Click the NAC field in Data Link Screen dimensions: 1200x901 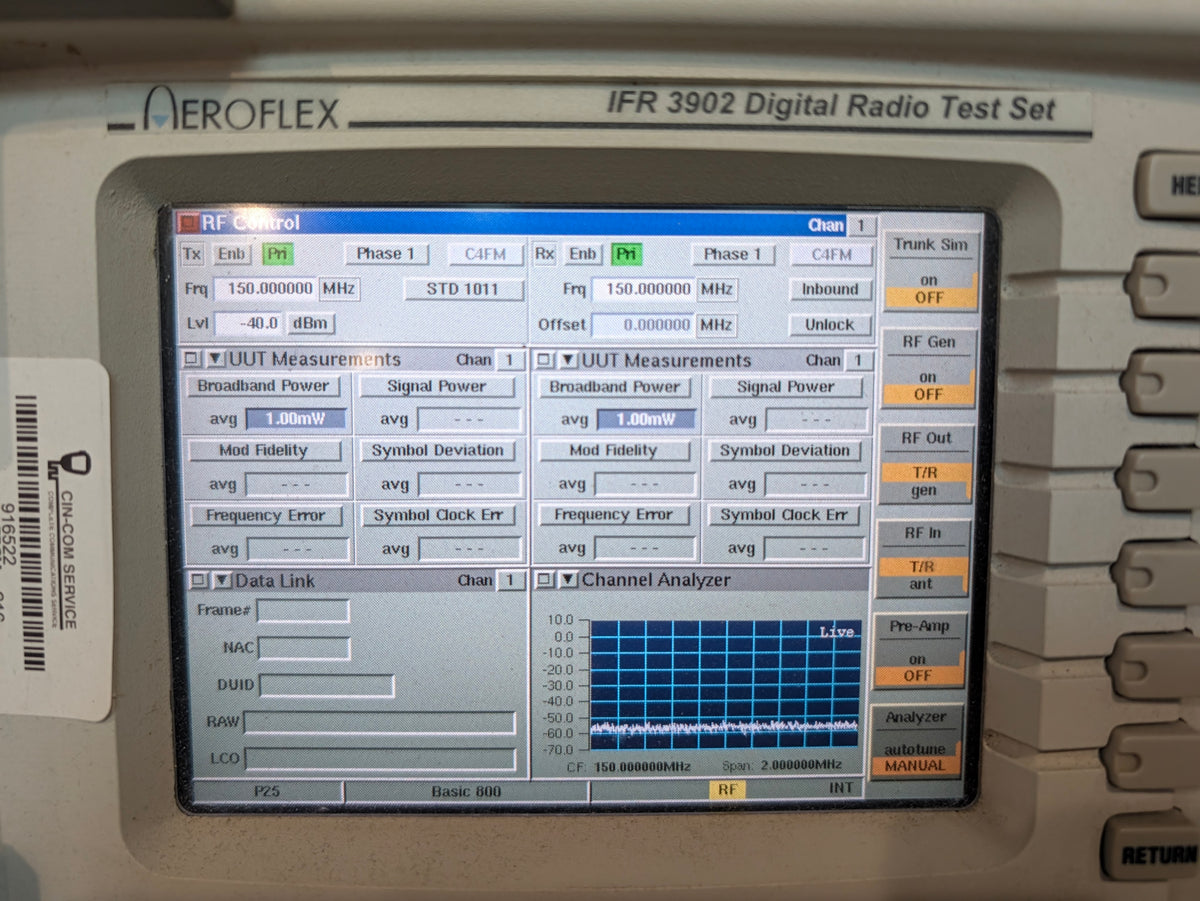304,648
